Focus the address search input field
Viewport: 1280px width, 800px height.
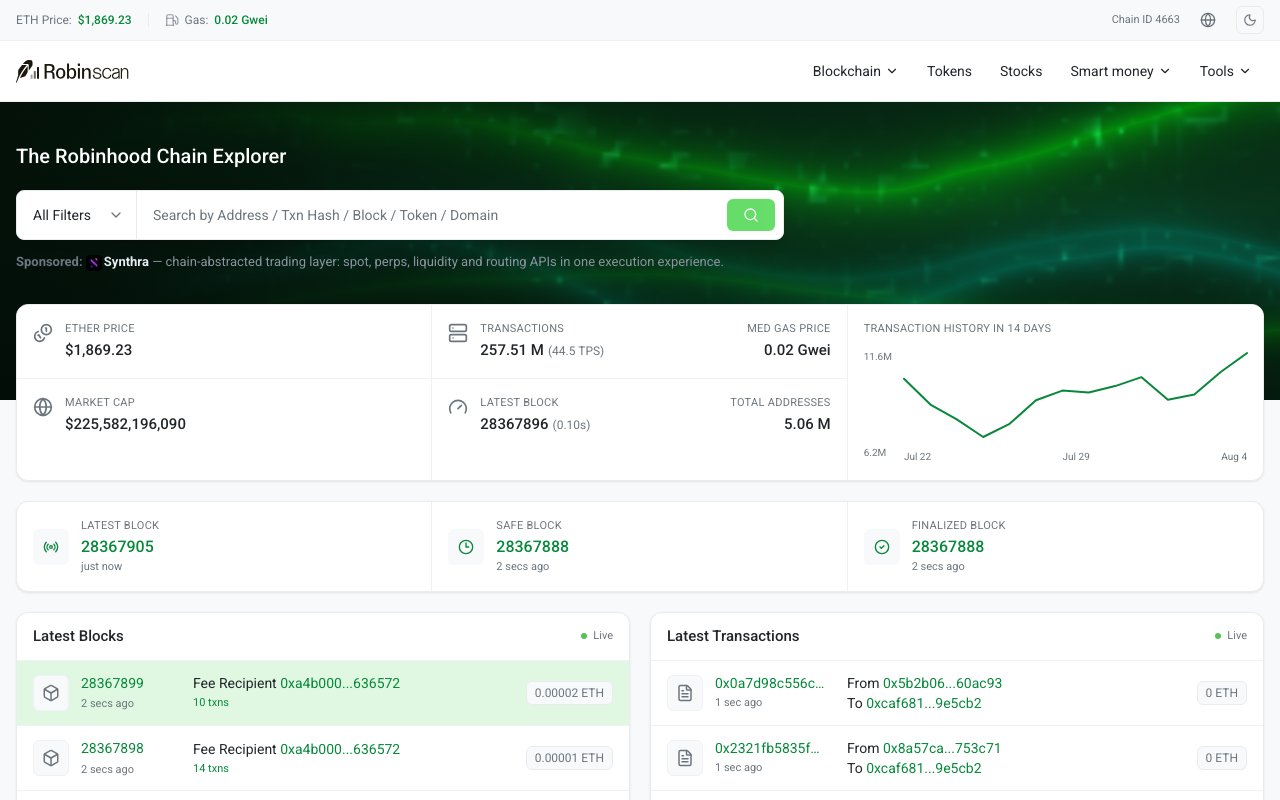pos(432,215)
